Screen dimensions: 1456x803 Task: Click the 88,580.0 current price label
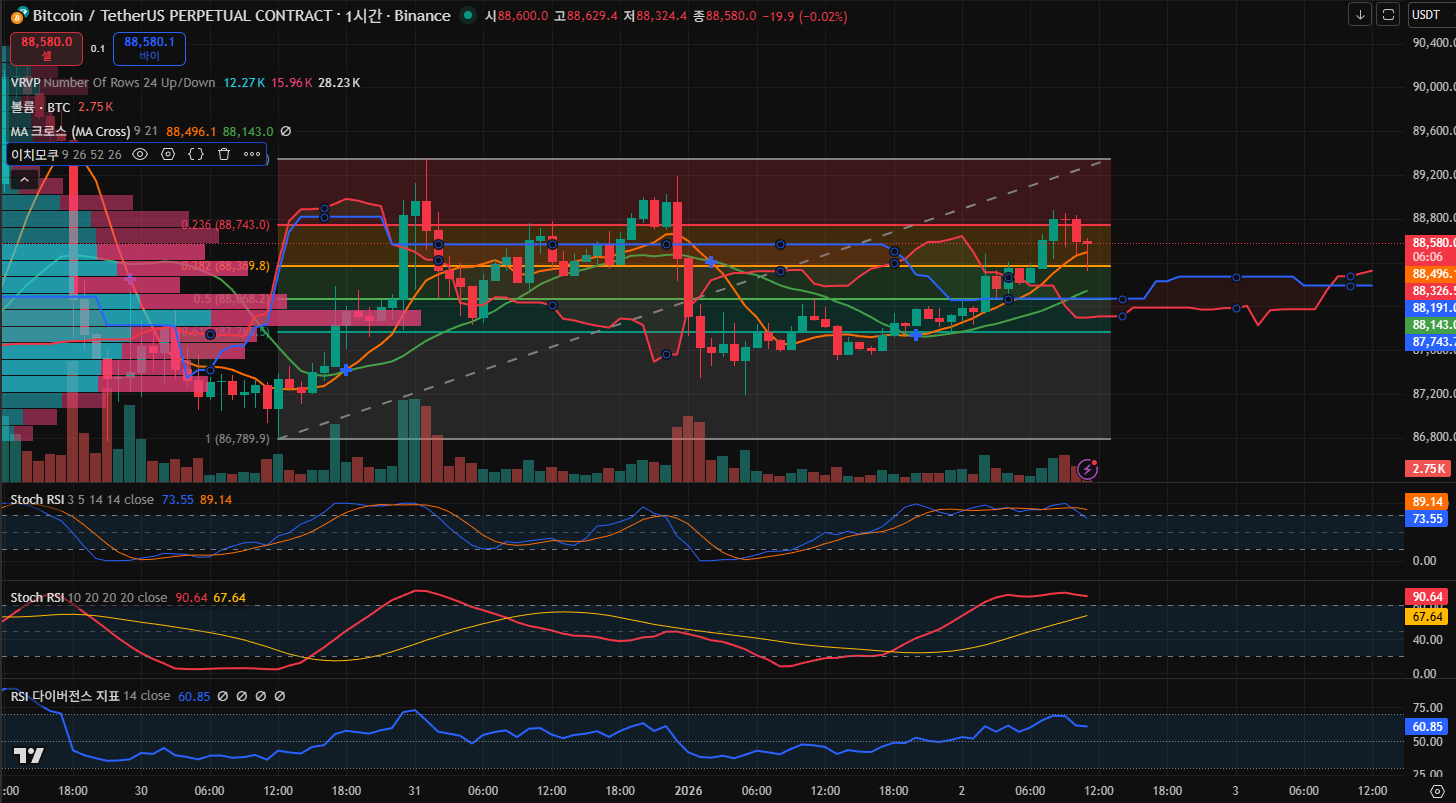click(x=1429, y=243)
